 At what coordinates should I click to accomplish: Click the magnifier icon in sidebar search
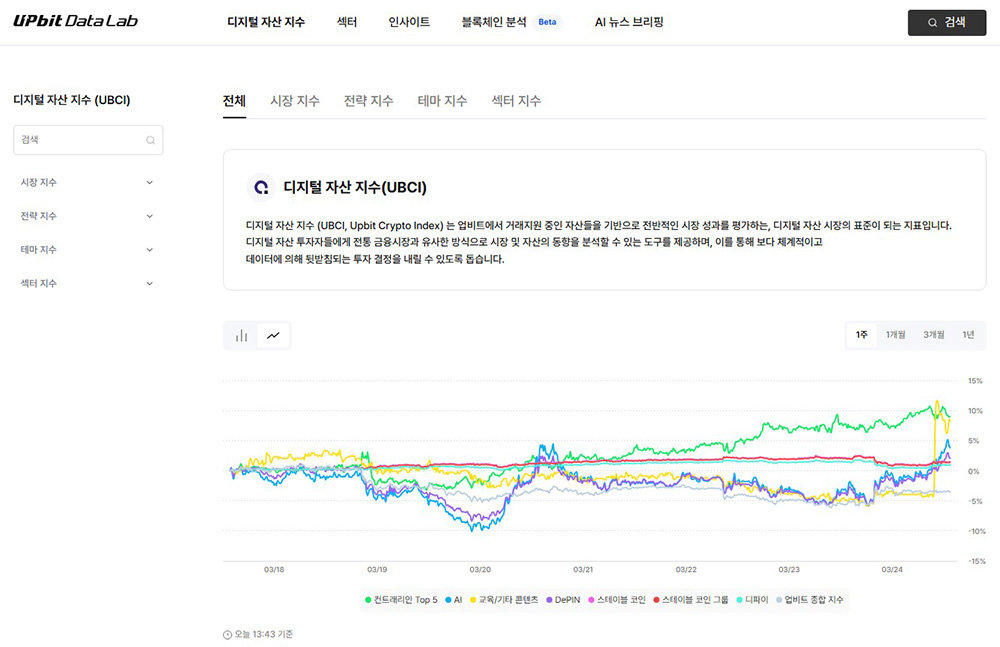coord(151,140)
